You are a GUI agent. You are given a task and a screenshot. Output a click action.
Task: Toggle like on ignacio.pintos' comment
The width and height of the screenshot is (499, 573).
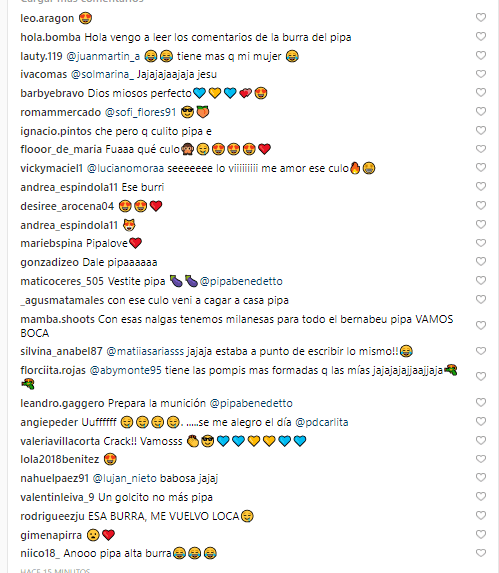(481, 130)
